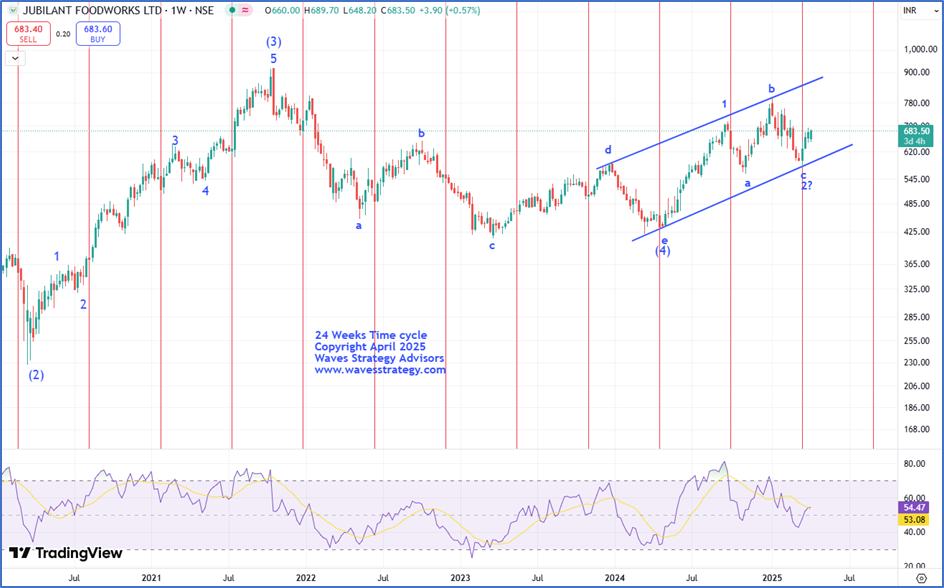Click the 2022 label on time axis
The height and width of the screenshot is (588, 944).
coord(306,578)
